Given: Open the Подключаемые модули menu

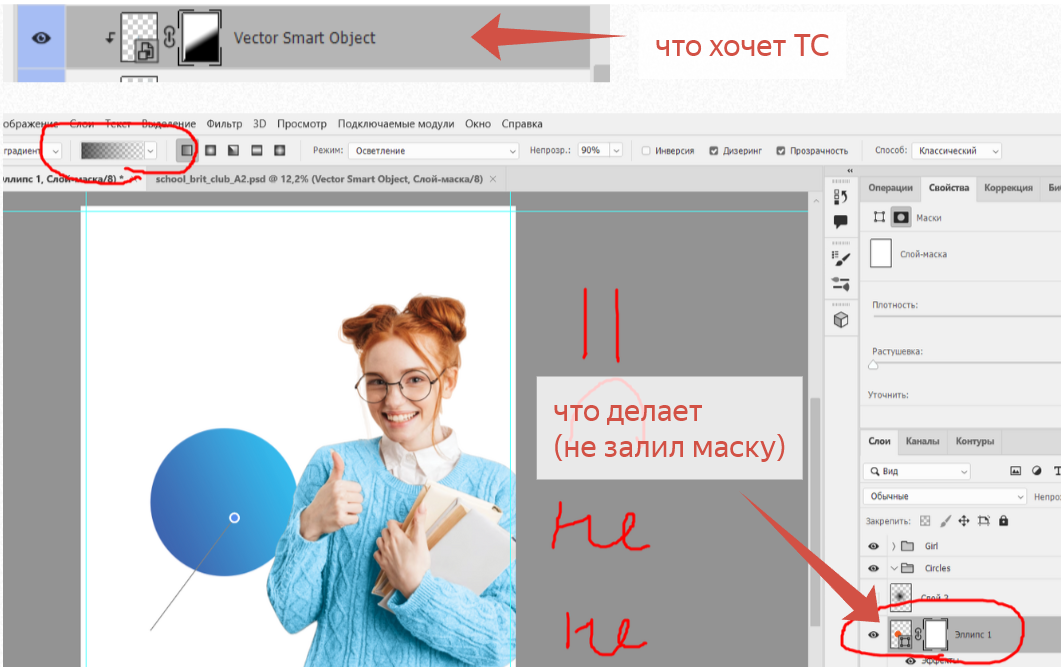Looking at the screenshot, I should [x=396, y=124].
